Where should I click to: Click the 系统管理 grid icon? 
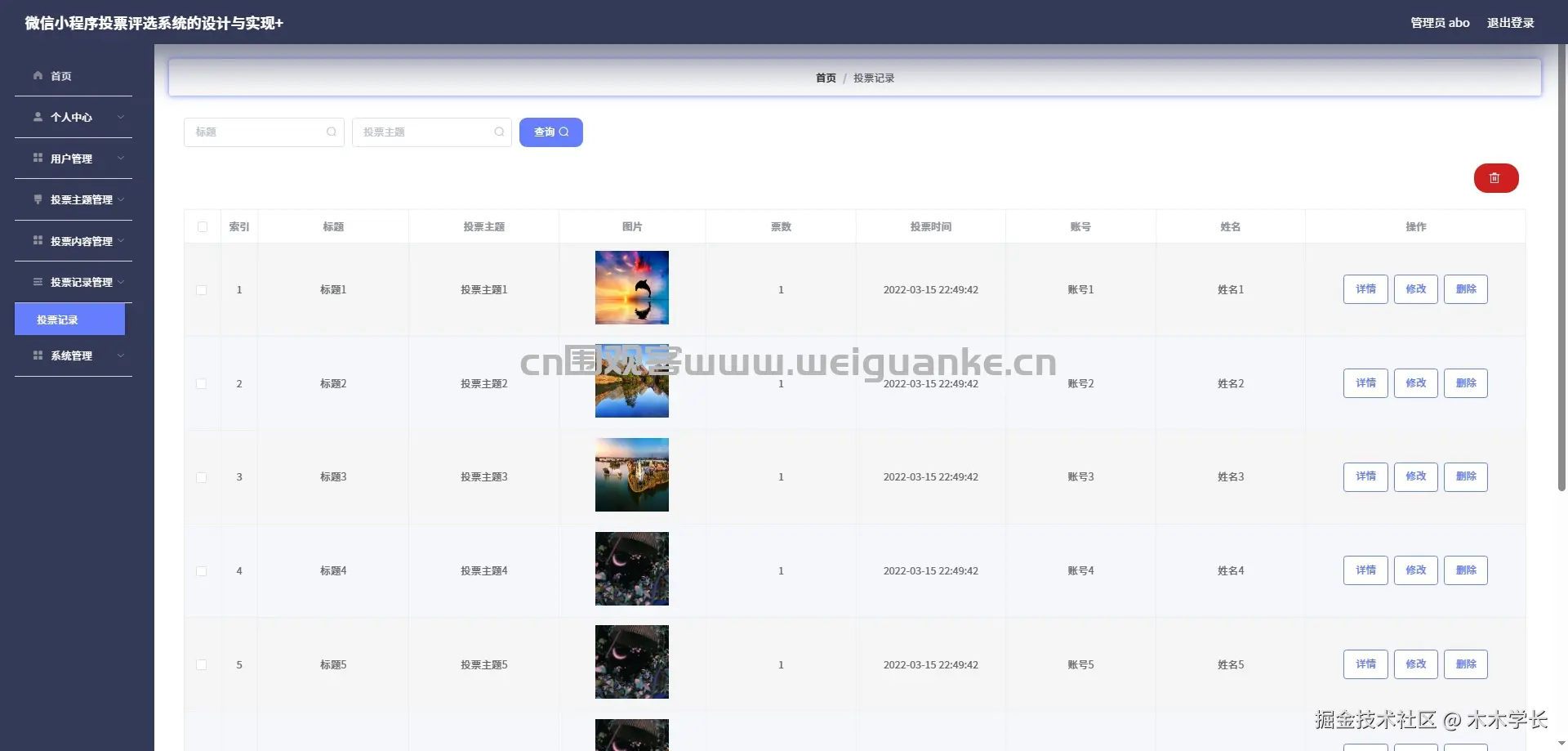pos(38,355)
